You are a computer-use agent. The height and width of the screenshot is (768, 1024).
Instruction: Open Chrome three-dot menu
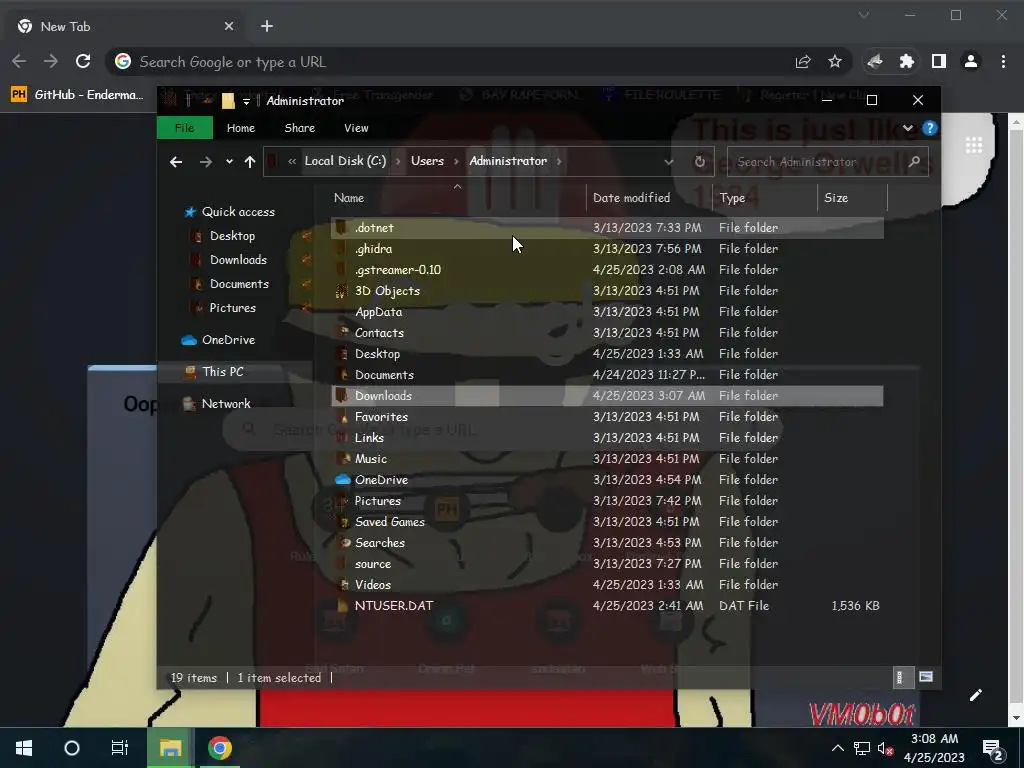pyautogui.click(x=1003, y=61)
